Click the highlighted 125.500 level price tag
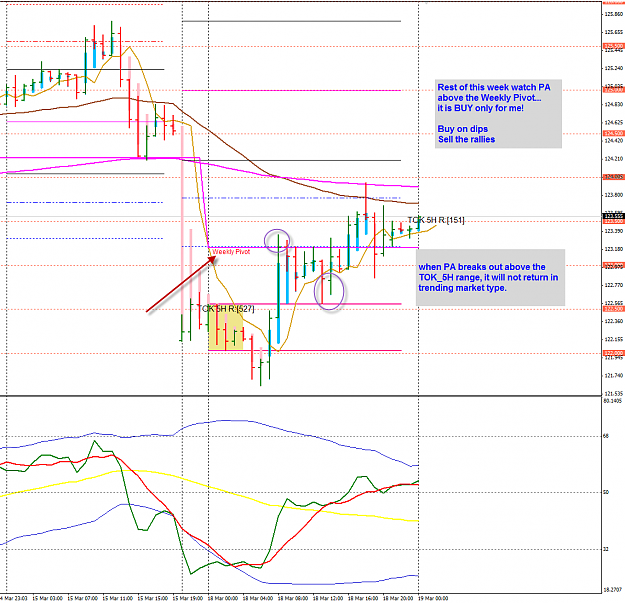This screenshot has height=603, width=625. tap(613, 47)
